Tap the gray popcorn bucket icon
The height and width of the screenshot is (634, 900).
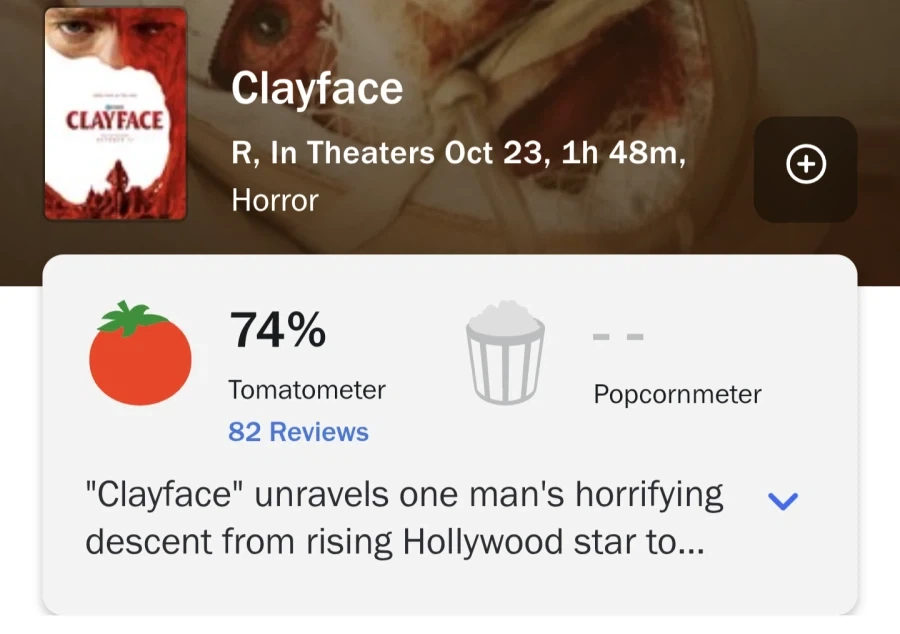(x=505, y=352)
